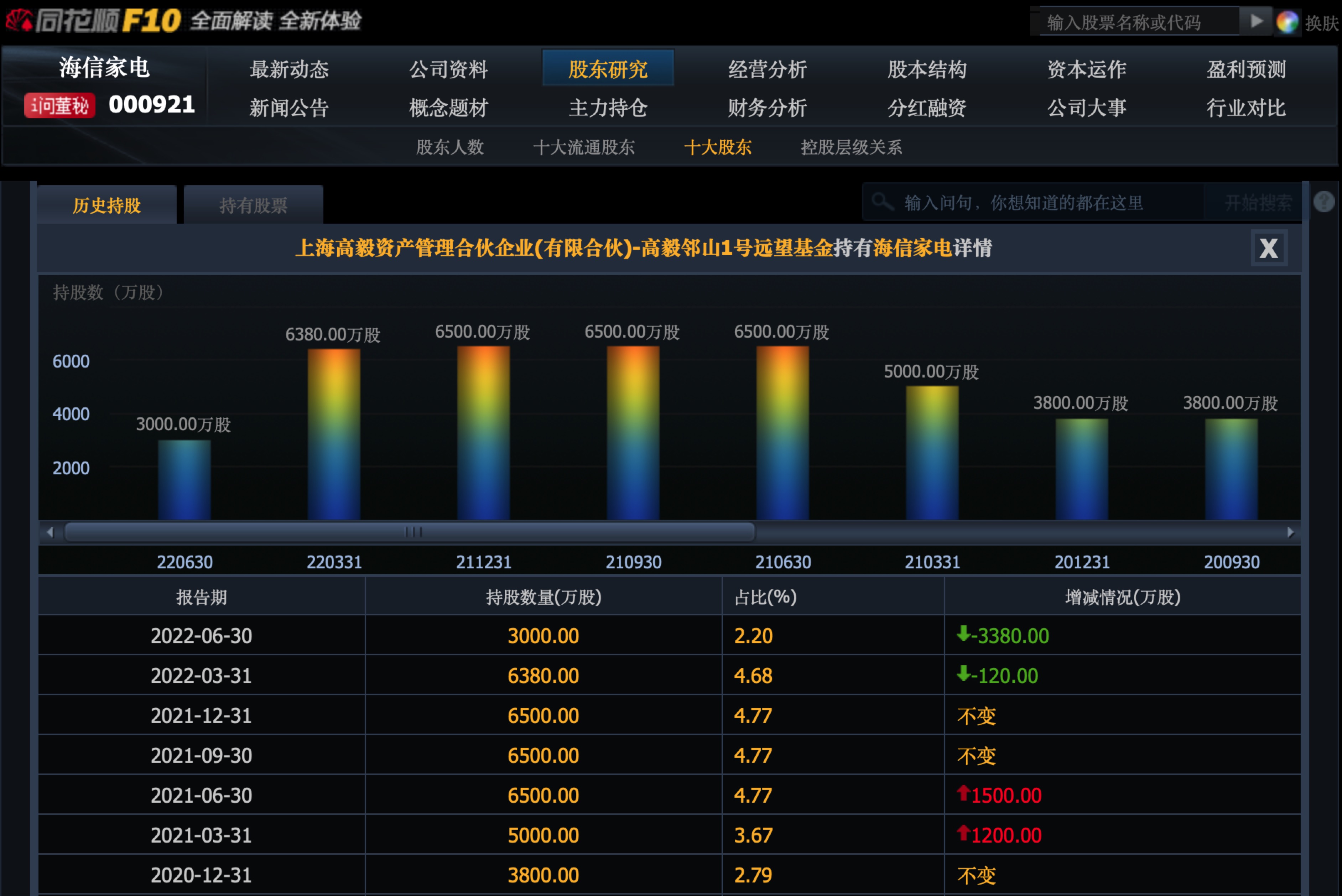Open the 经营分析 menu

(767, 69)
